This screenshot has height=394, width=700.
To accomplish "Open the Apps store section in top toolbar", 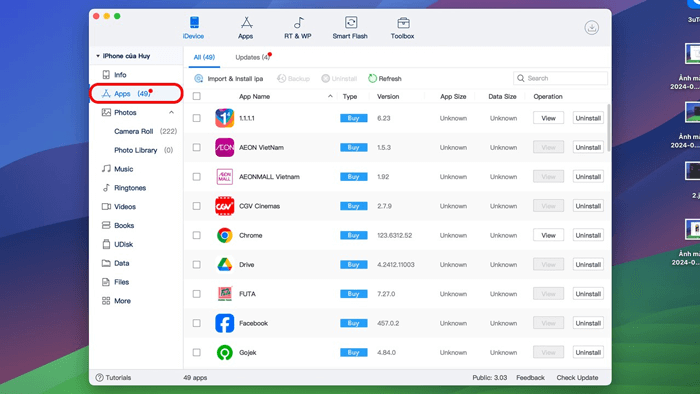I will point(246,28).
